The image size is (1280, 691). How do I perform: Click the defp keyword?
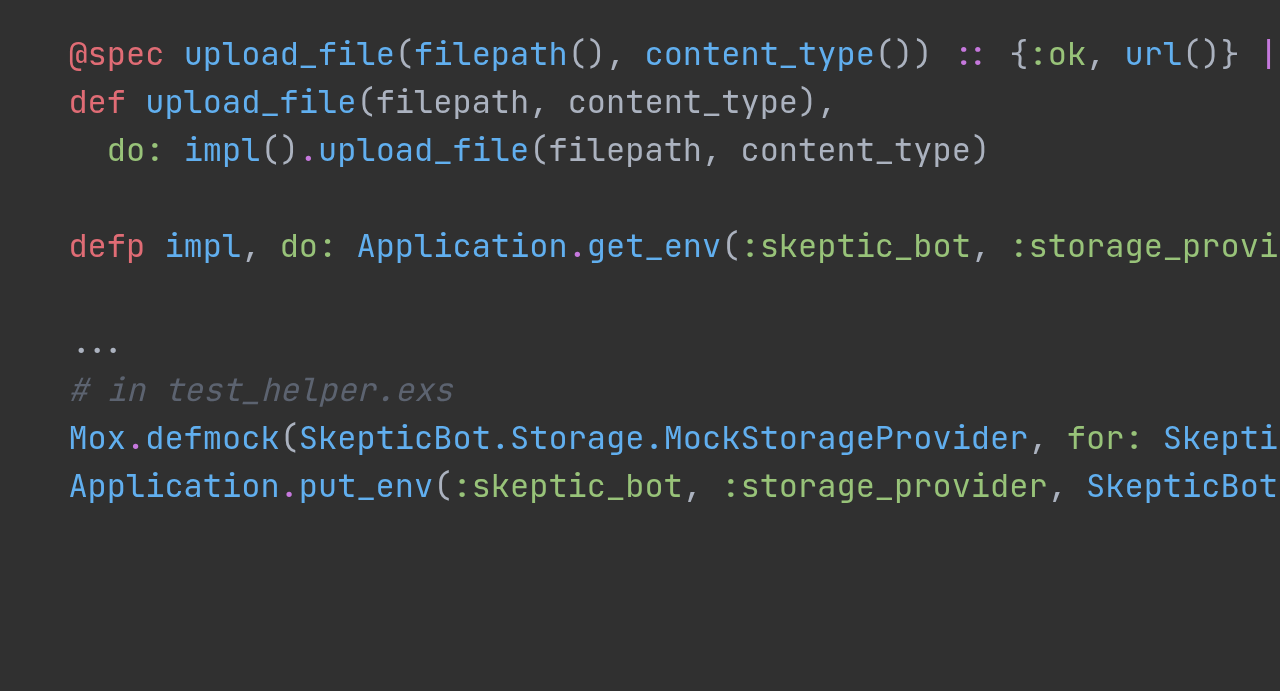(107, 247)
